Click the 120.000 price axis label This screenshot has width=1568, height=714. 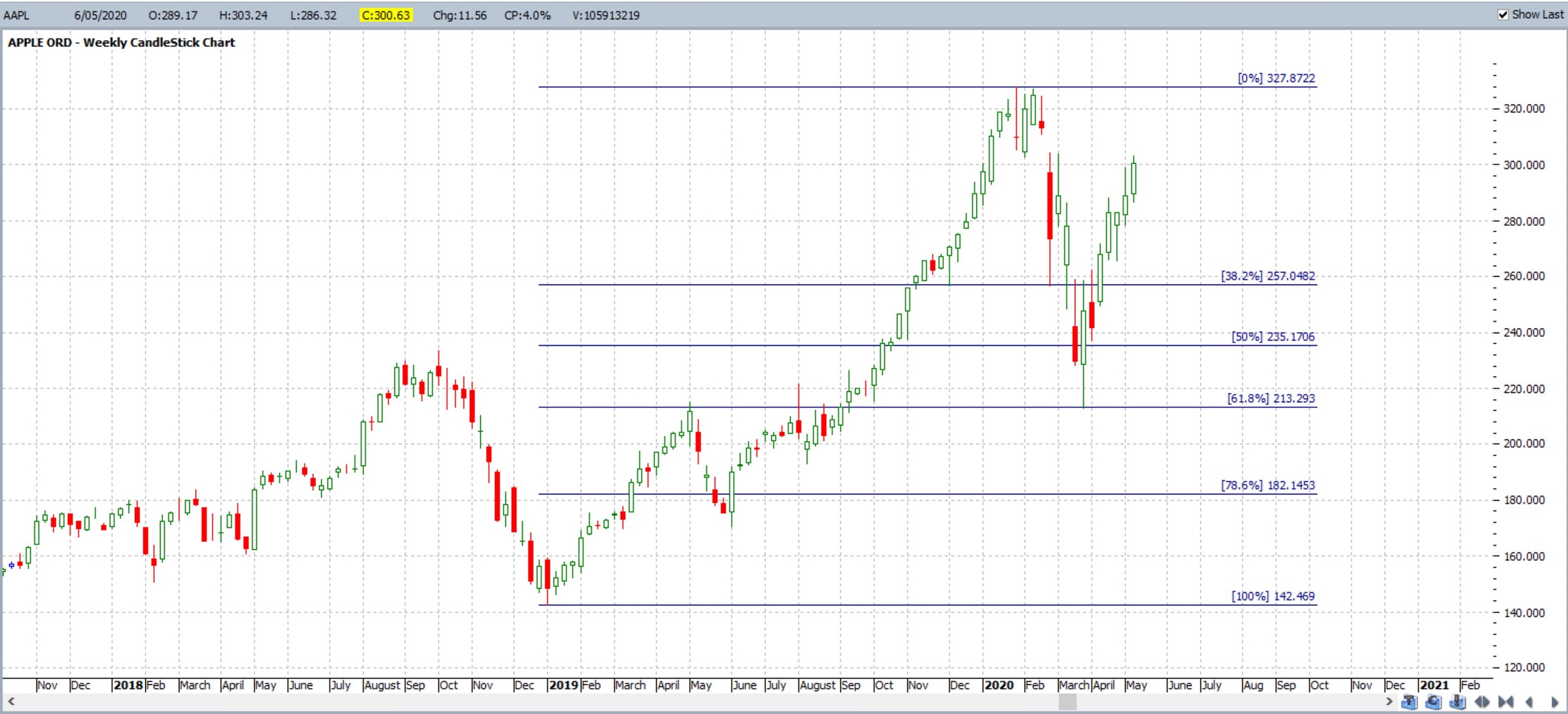1524,668
